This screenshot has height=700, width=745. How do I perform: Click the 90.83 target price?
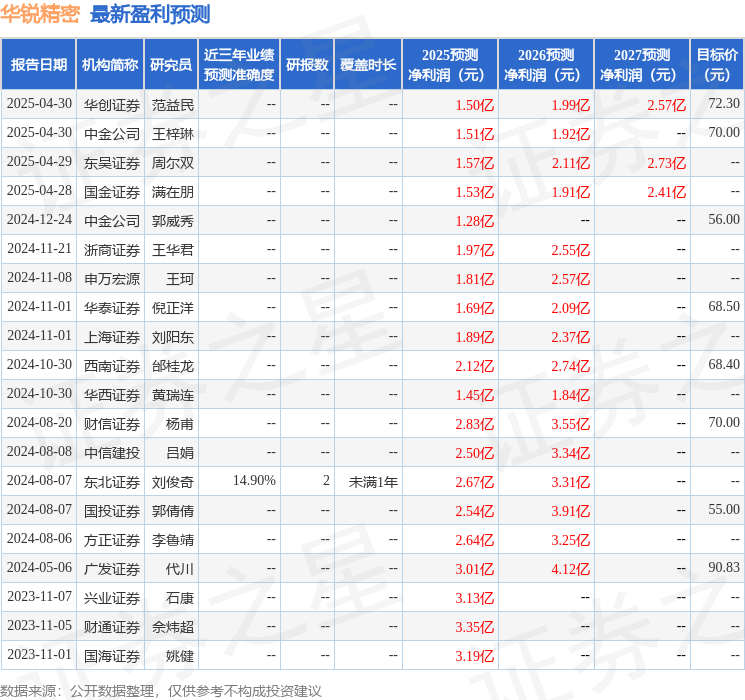(724, 567)
